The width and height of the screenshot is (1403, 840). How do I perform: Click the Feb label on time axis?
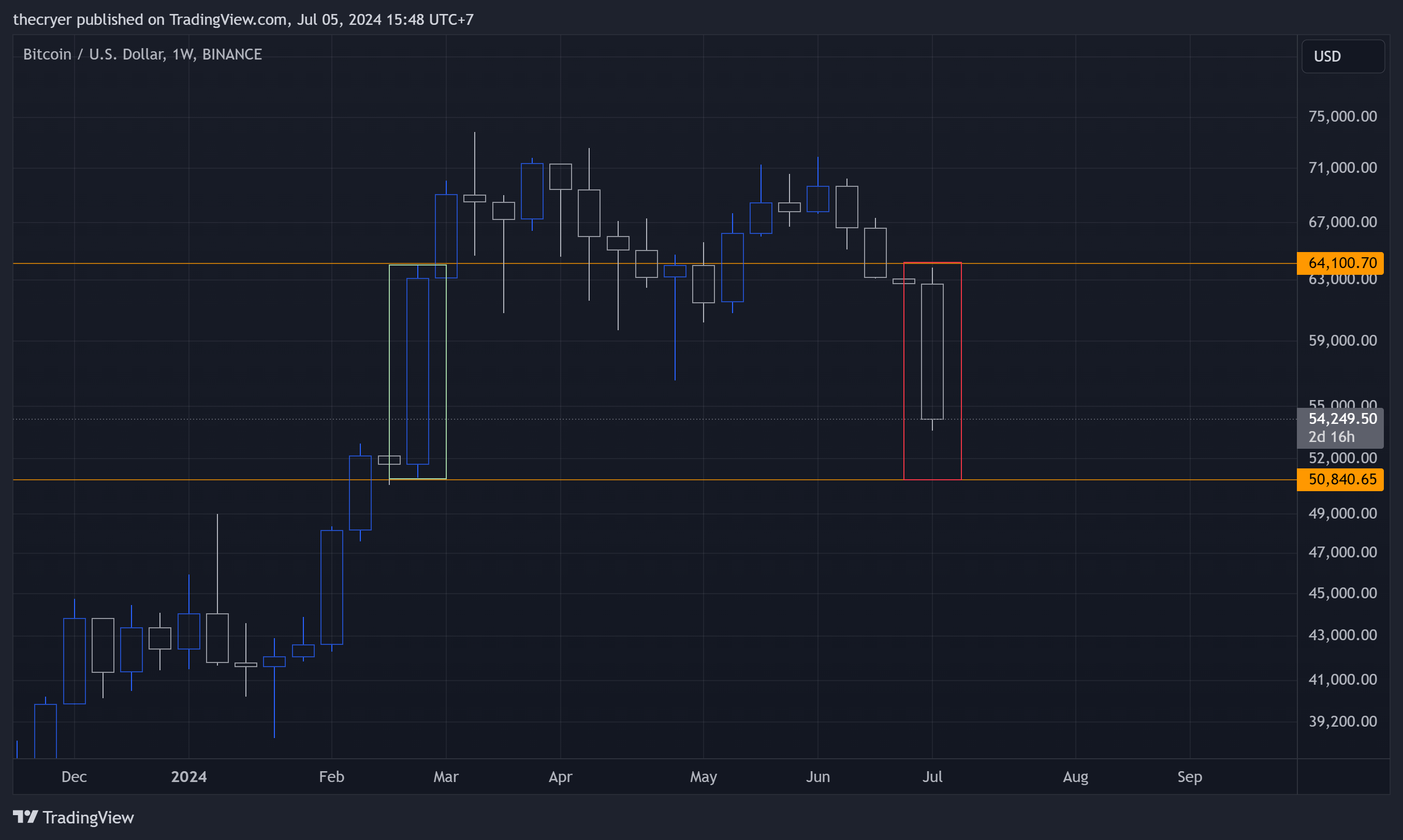click(x=332, y=777)
